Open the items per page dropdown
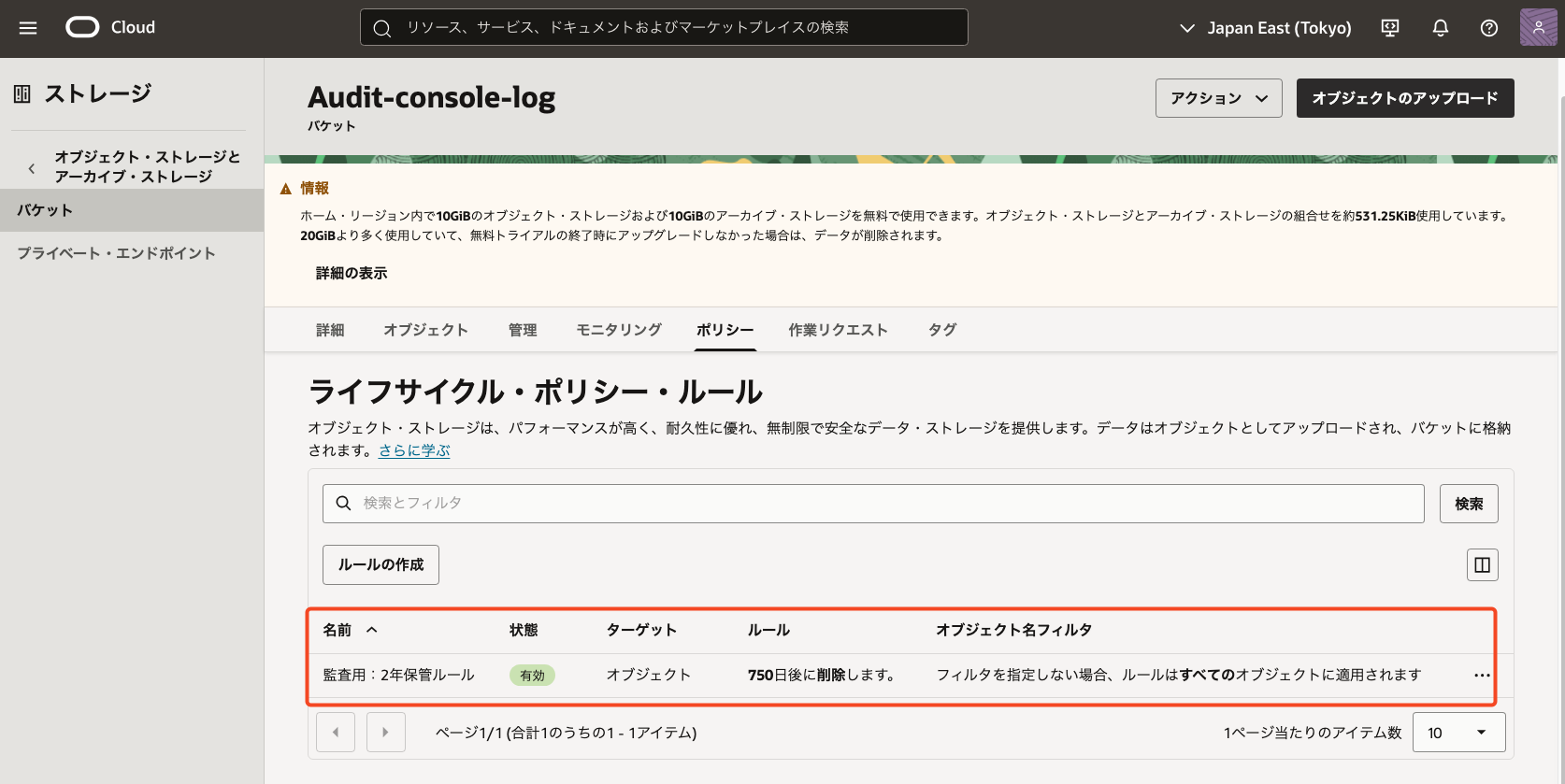Viewport: 1565px width, 784px height. (1457, 733)
